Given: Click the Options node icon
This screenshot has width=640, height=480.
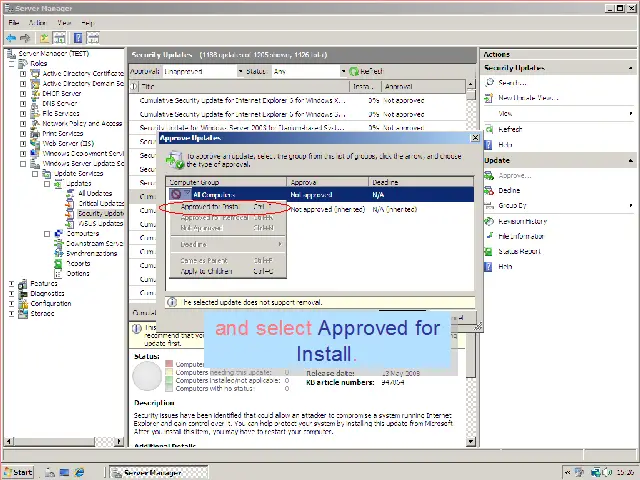Looking at the screenshot, I should pyautogui.click(x=59, y=273).
